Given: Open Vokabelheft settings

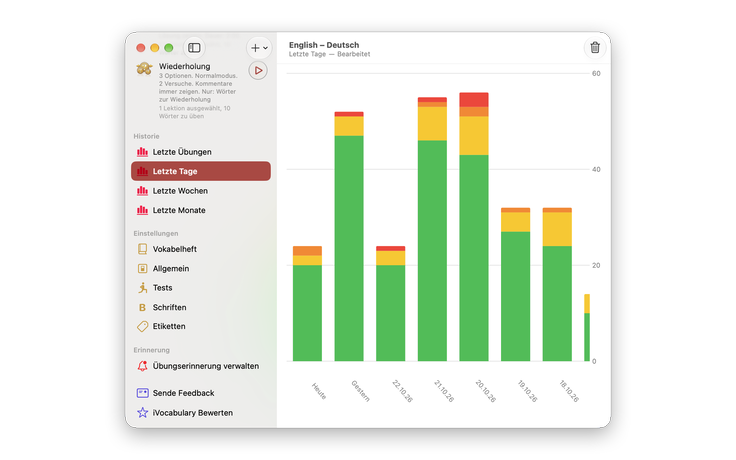Looking at the screenshot, I should pos(201,249).
